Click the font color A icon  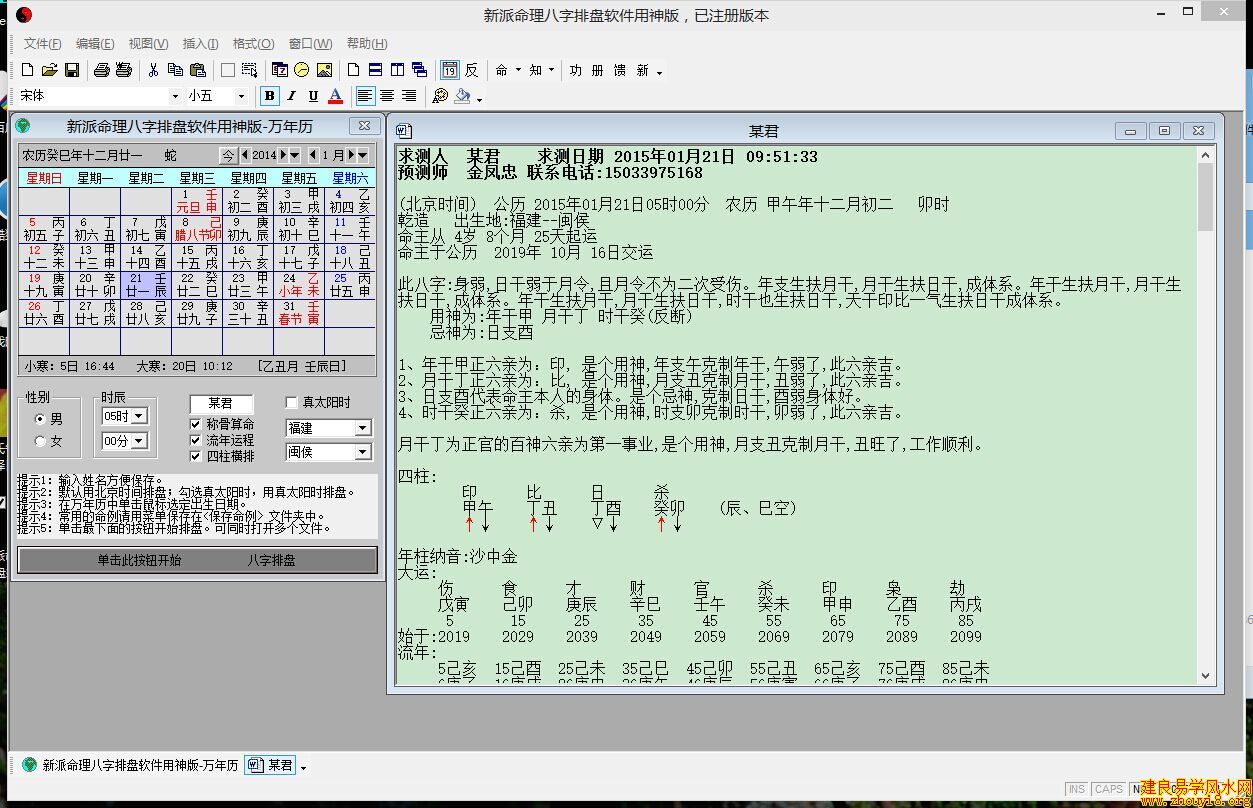pos(335,96)
